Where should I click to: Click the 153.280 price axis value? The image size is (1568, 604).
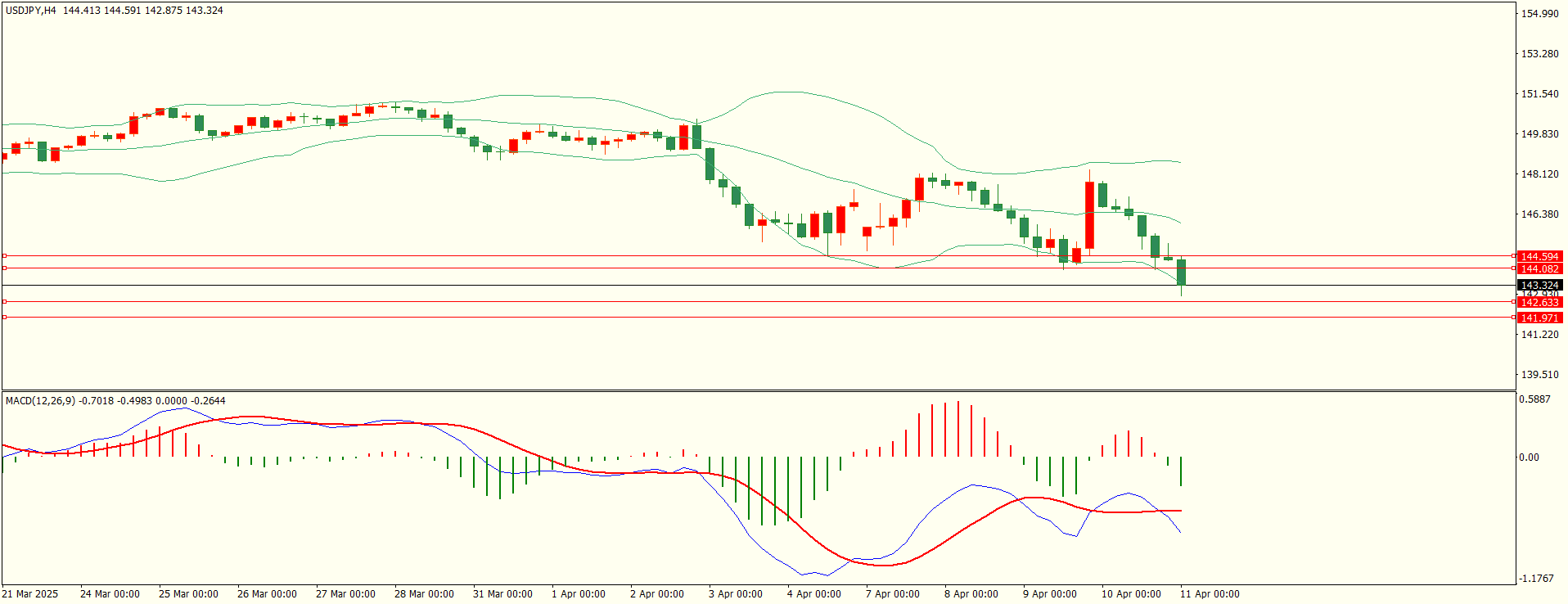click(x=1539, y=54)
